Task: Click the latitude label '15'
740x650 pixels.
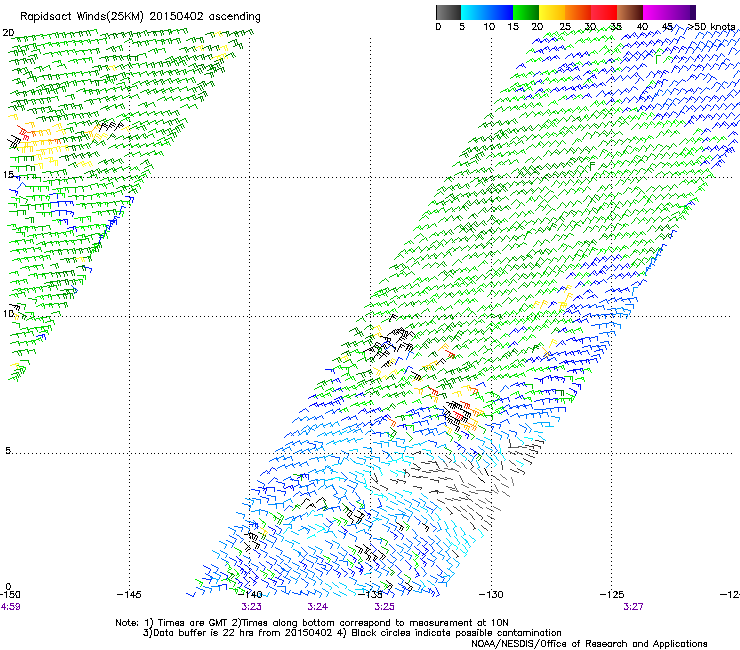Action: point(8,175)
